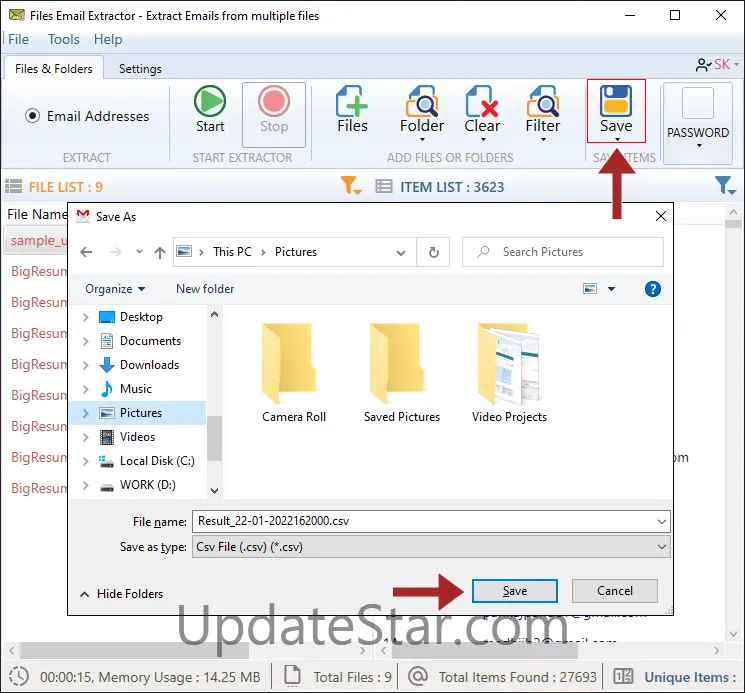Open the address bar history dropdown
The width and height of the screenshot is (745, 693).
[401, 252]
